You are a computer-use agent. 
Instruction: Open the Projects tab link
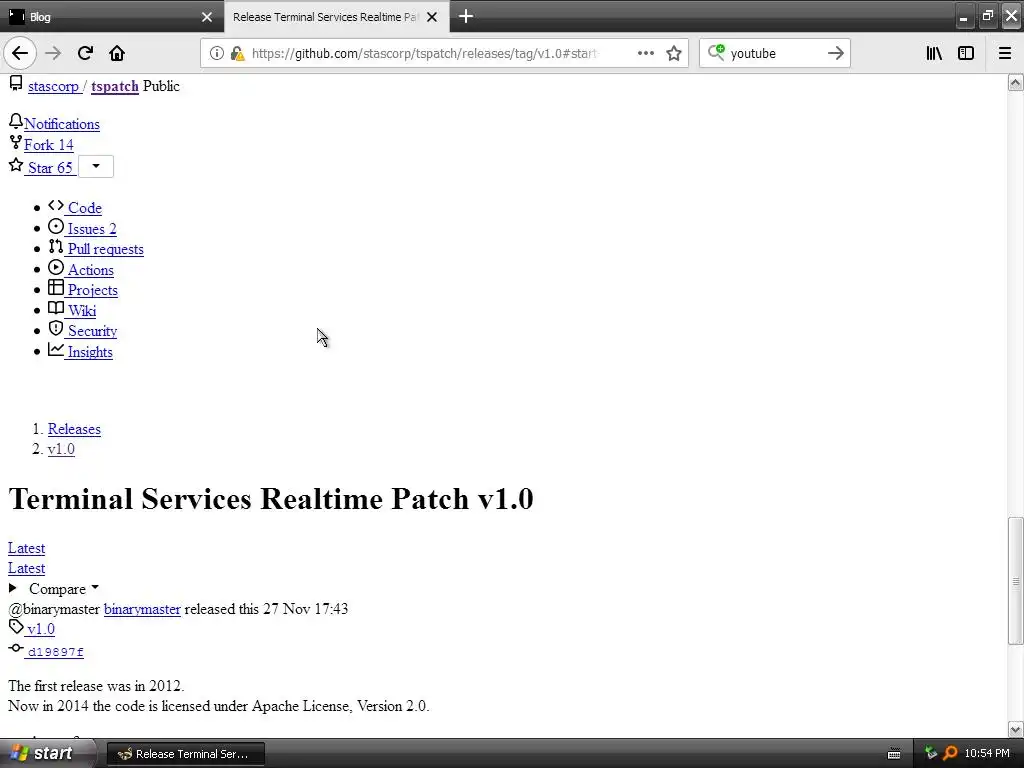92,290
